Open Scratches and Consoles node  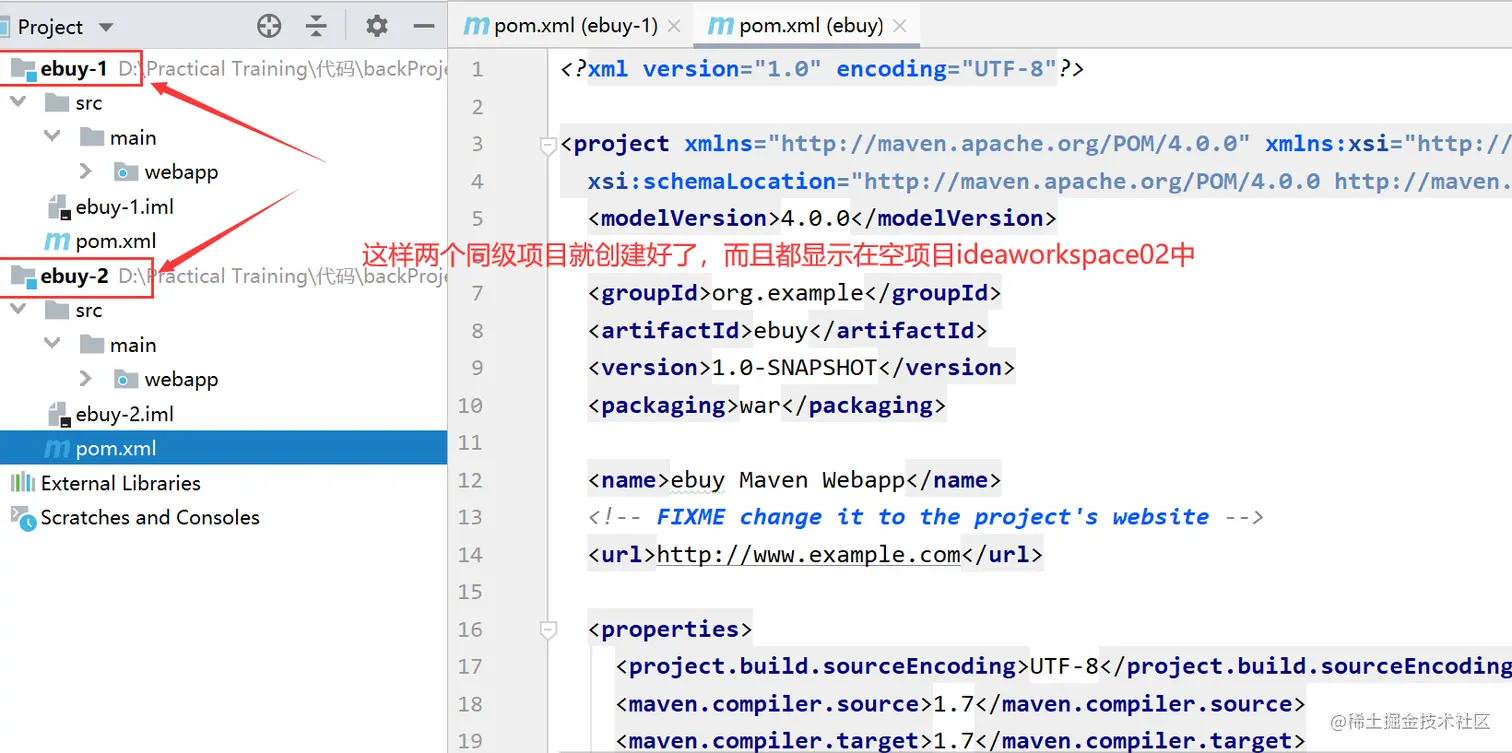coord(150,517)
